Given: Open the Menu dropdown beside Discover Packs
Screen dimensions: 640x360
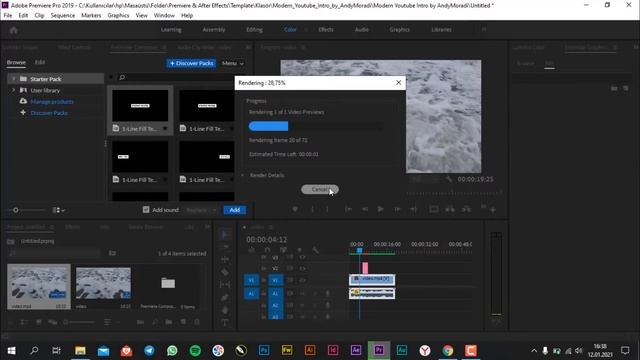Looking at the screenshot, I should [x=233, y=63].
